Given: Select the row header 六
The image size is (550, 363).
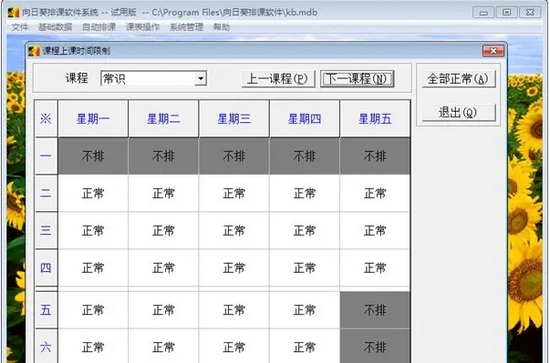Looking at the screenshot, I should coord(46,347).
